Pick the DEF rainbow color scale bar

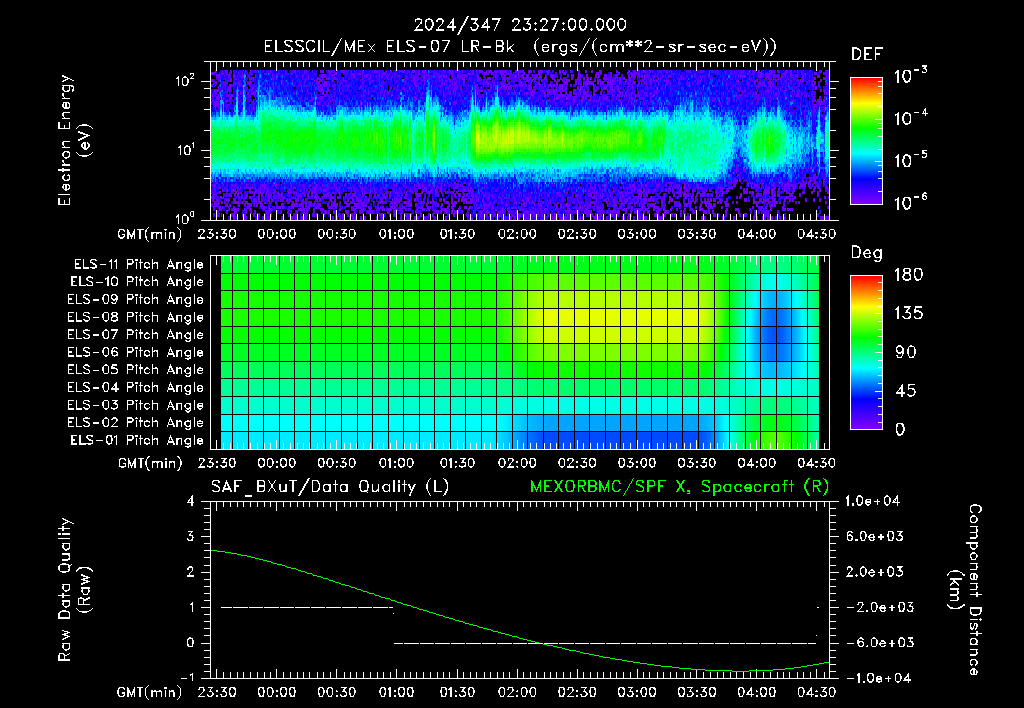(866, 140)
